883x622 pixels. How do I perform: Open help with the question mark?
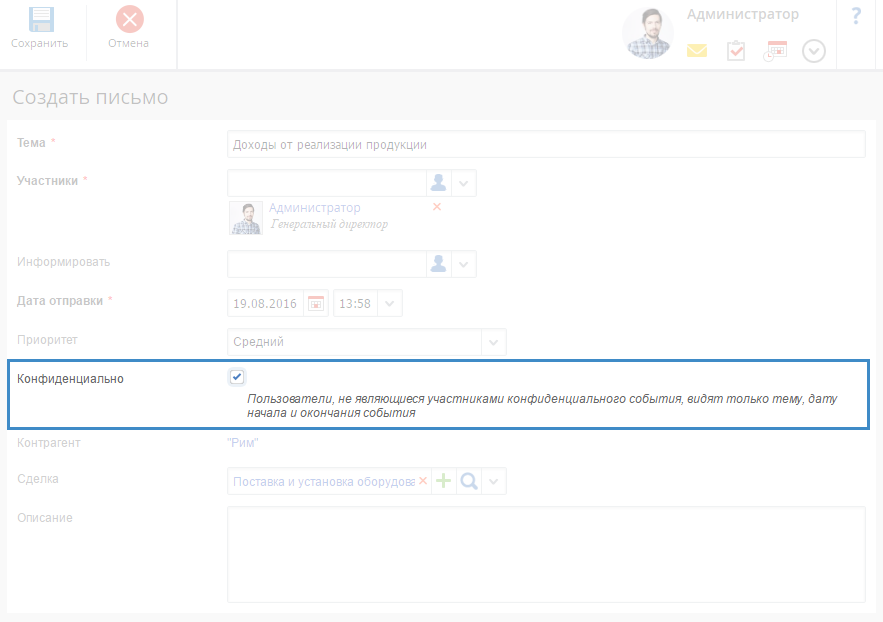click(x=856, y=16)
